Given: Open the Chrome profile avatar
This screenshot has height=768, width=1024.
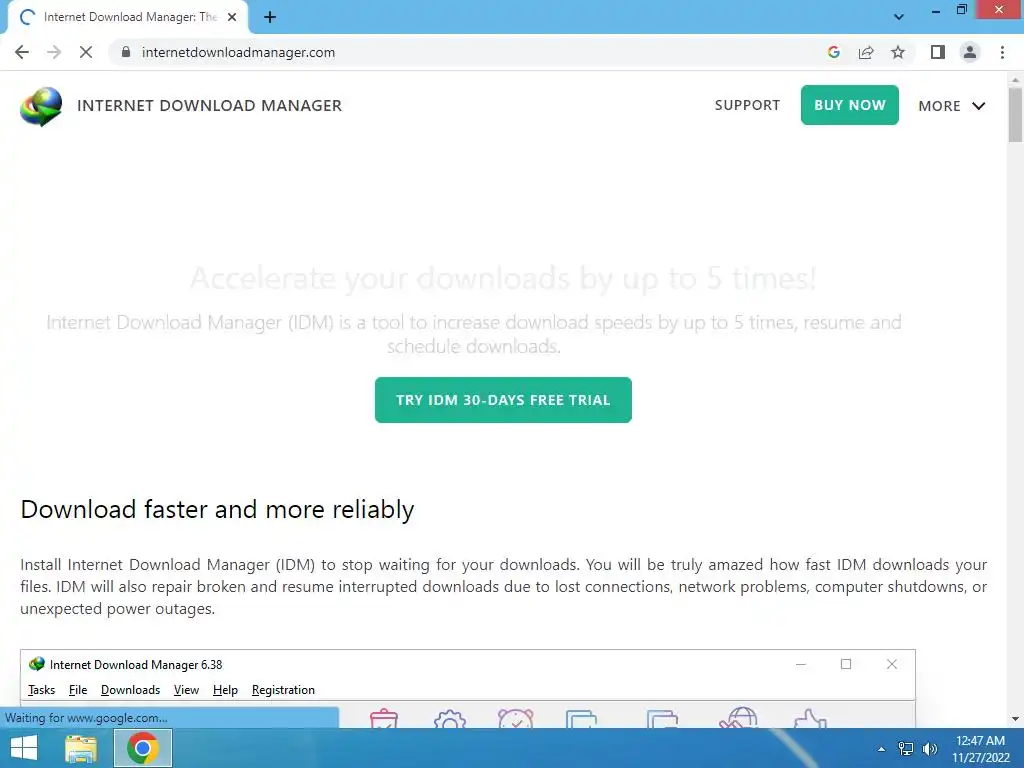Looking at the screenshot, I should pos(970,52).
